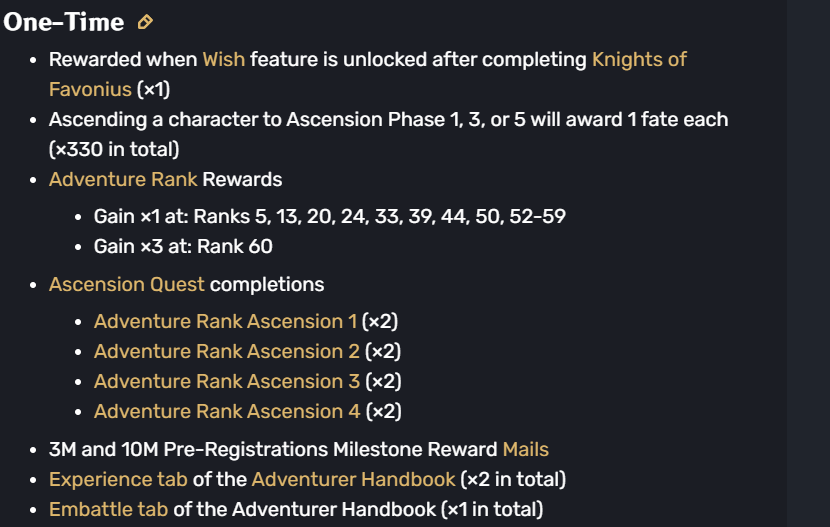Viewport: 830px width, 527px height.
Task: Visit the Adventure Rank Ascension 3 link
Action: pyautogui.click(x=226, y=381)
